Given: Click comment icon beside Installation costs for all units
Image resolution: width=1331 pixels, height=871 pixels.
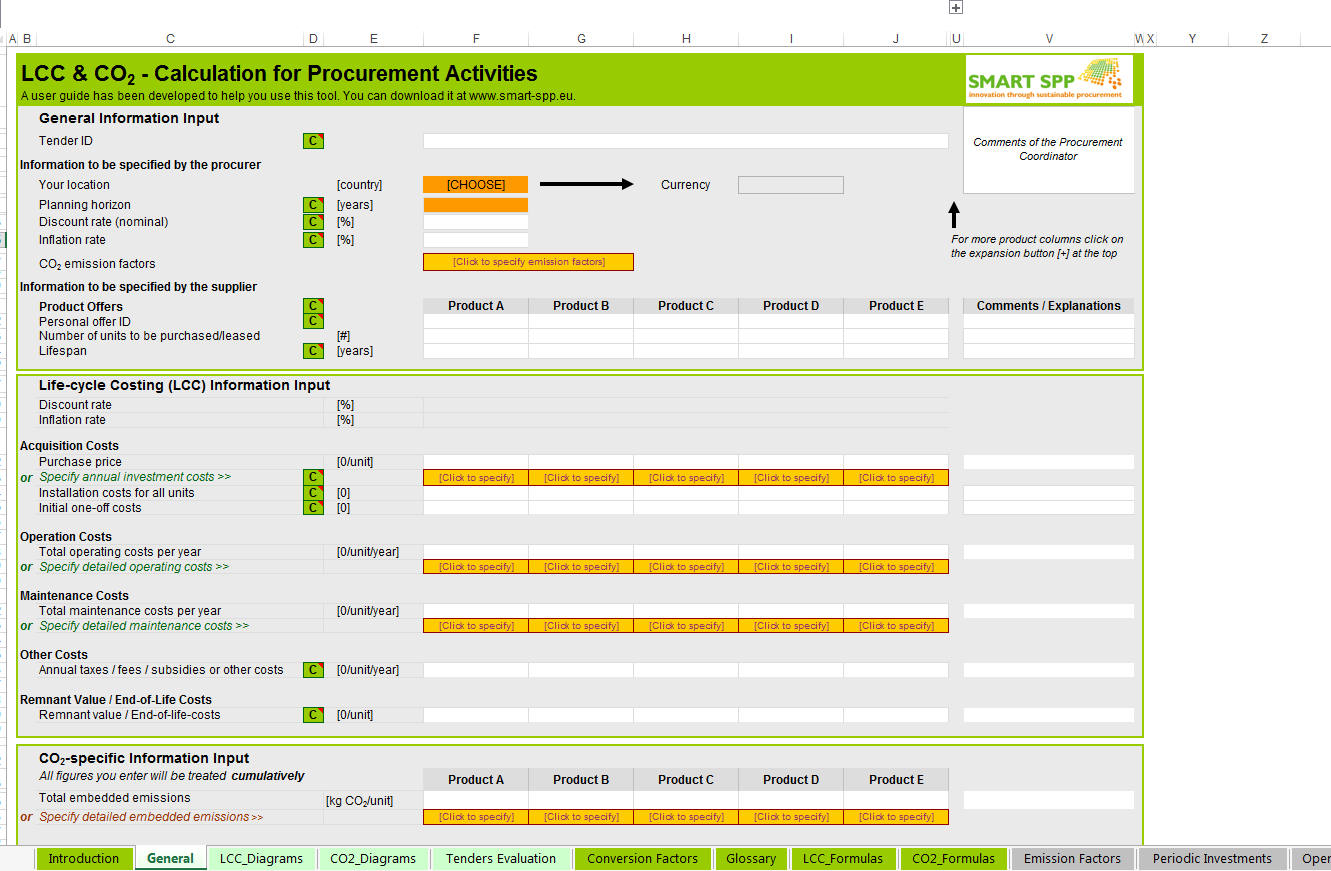Looking at the screenshot, I should click(314, 493).
